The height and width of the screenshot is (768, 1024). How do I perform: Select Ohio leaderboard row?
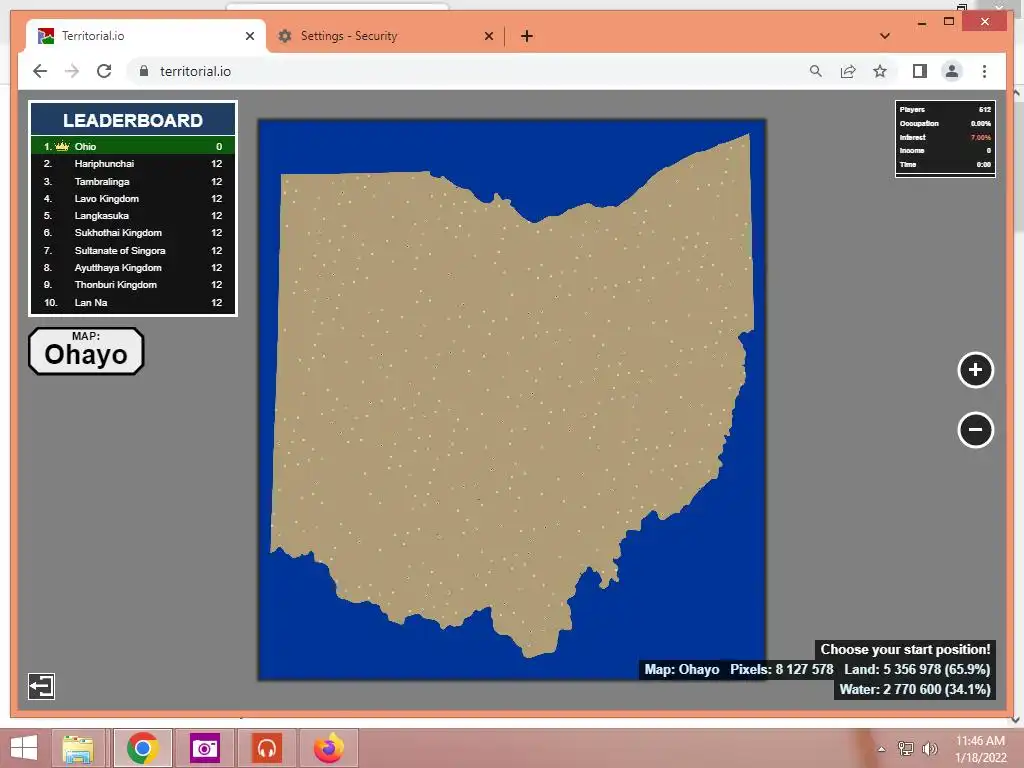(133, 146)
